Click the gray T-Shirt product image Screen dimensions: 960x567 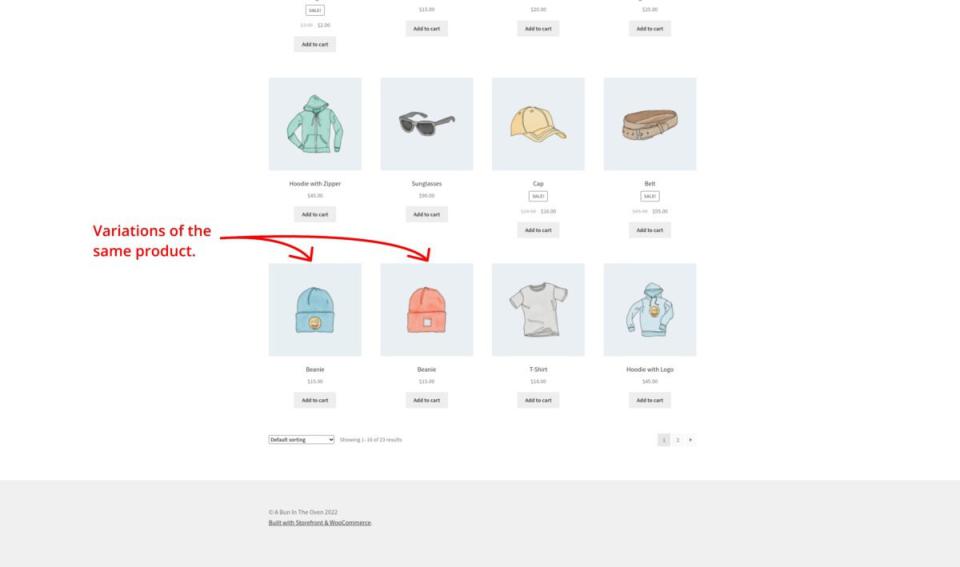pyautogui.click(x=538, y=310)
